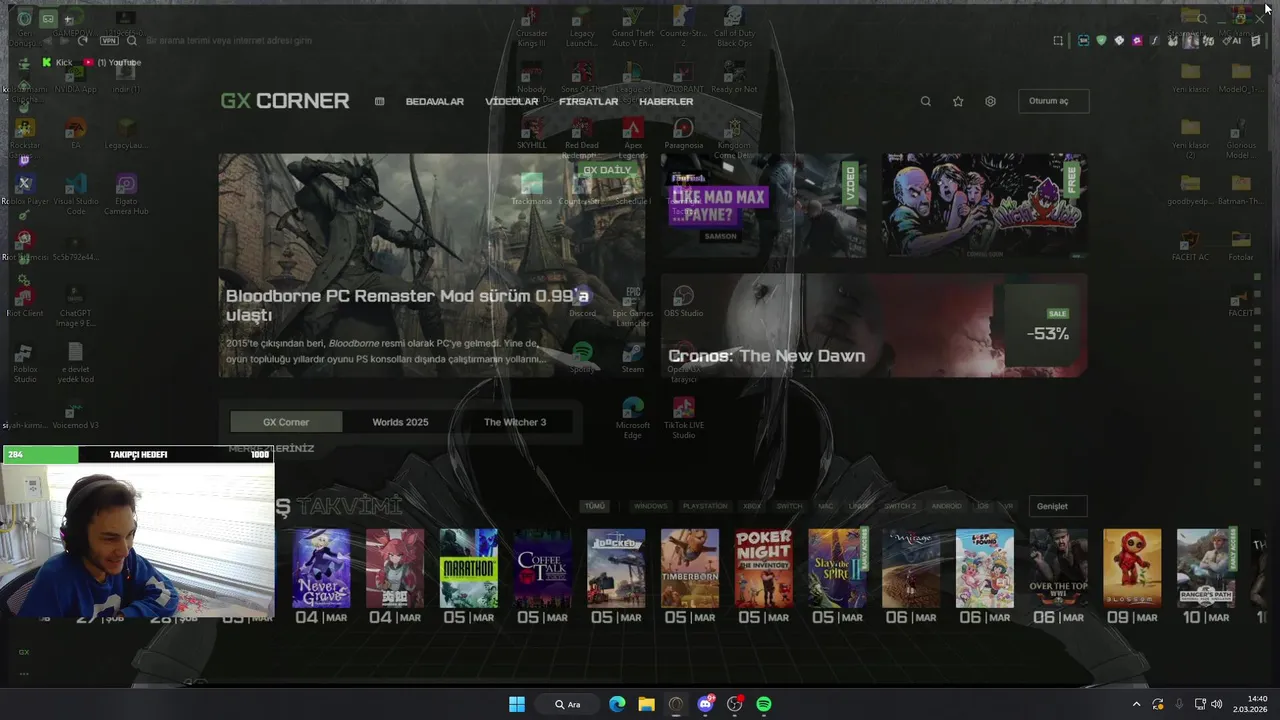Open the Ranger's Path calendar game
1280x720 pixels.
pyautogui.click(x=1206, y=568)
